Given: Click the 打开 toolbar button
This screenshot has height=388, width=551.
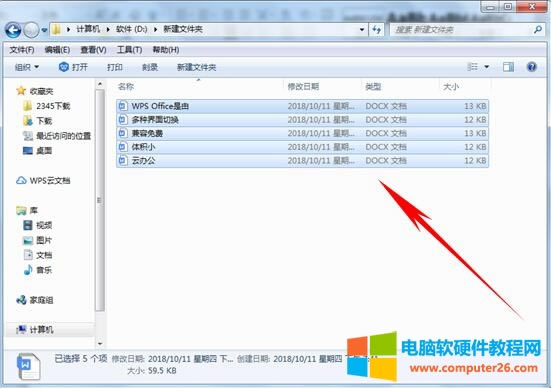Looking at the screenshot, I should pos(73,67).
